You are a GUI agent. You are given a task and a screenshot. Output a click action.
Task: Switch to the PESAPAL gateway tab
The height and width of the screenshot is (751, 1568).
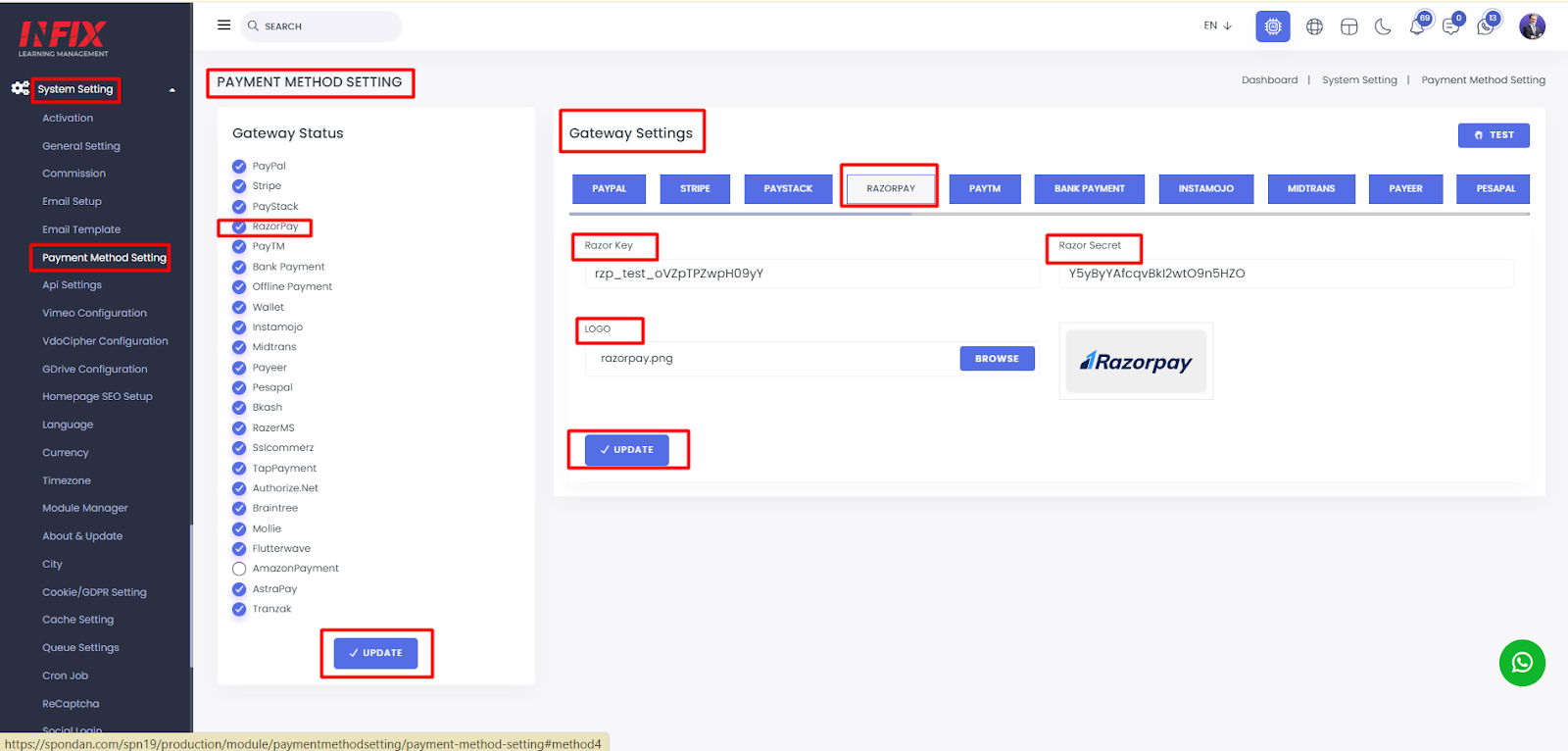[1494, 188]
